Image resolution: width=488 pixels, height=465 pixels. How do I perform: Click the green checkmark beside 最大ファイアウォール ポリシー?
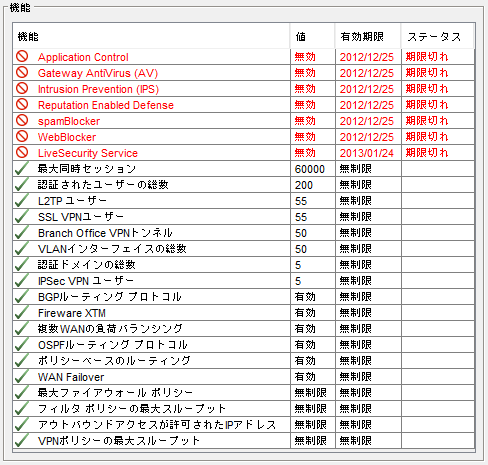22,392
